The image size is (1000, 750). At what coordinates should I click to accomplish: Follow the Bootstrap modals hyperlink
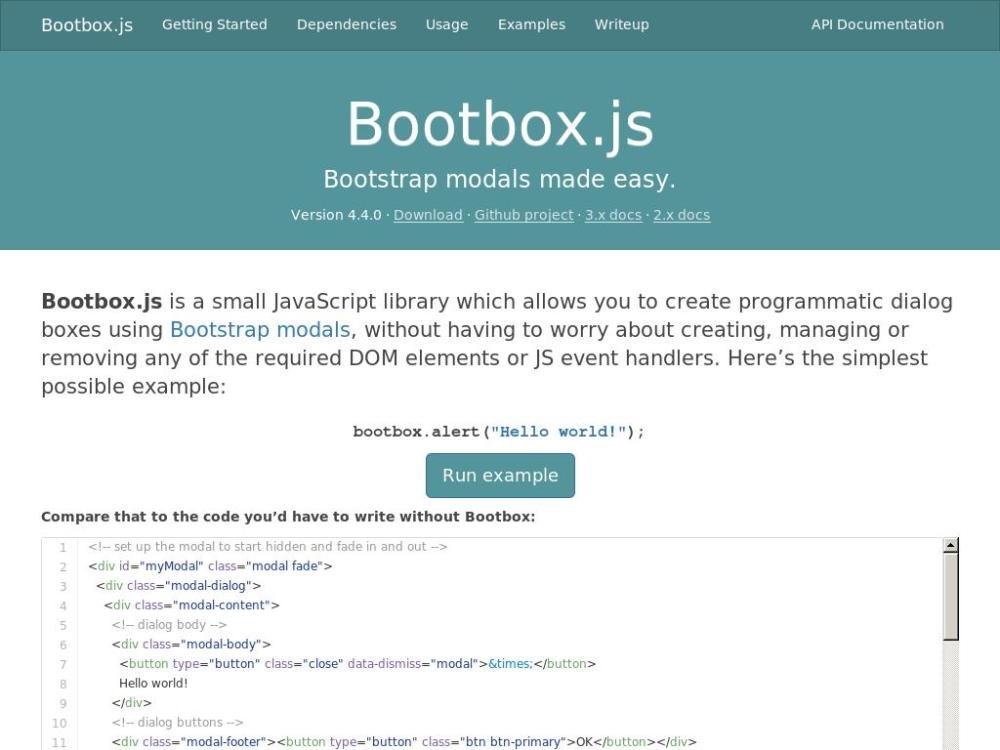point(260,330)
